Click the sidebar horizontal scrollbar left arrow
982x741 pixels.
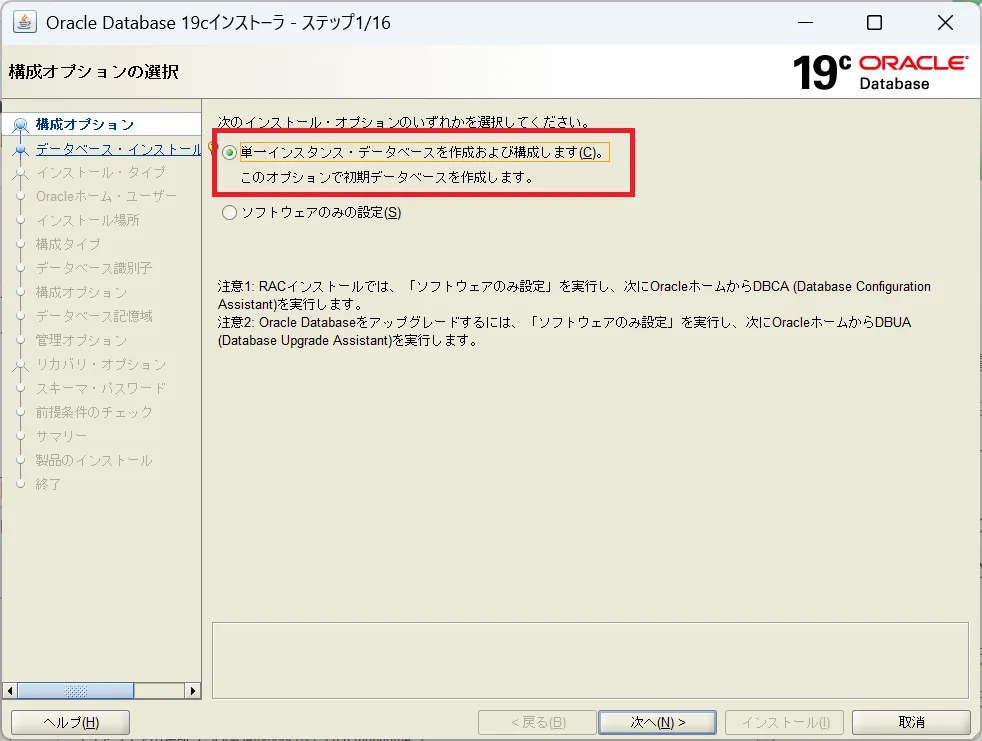tap(9, 690)
